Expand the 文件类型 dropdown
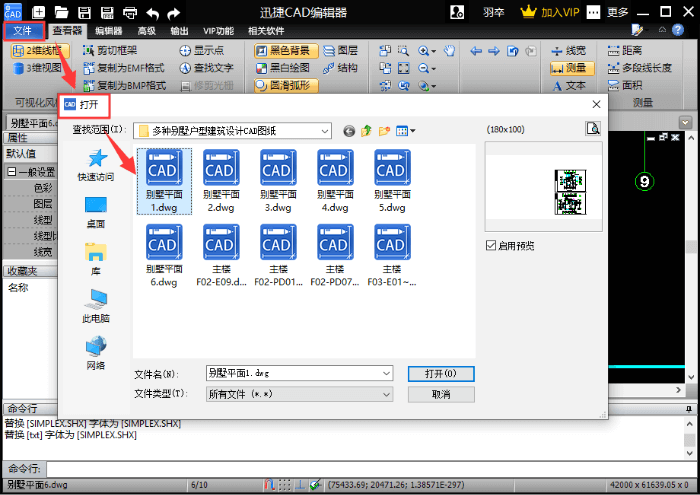700x495 pixels. tap(387, 395)
